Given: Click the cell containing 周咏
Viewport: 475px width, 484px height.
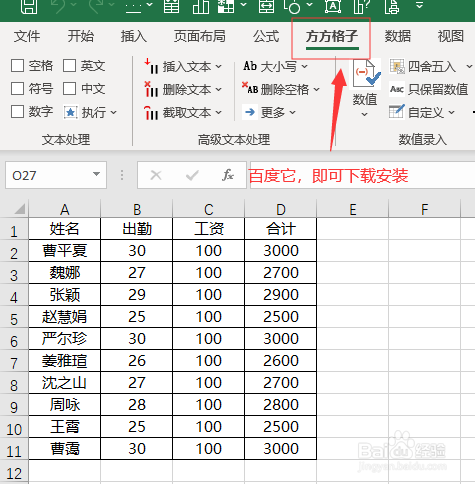Looking at the screenshot, I should click(x=65, y=405).
